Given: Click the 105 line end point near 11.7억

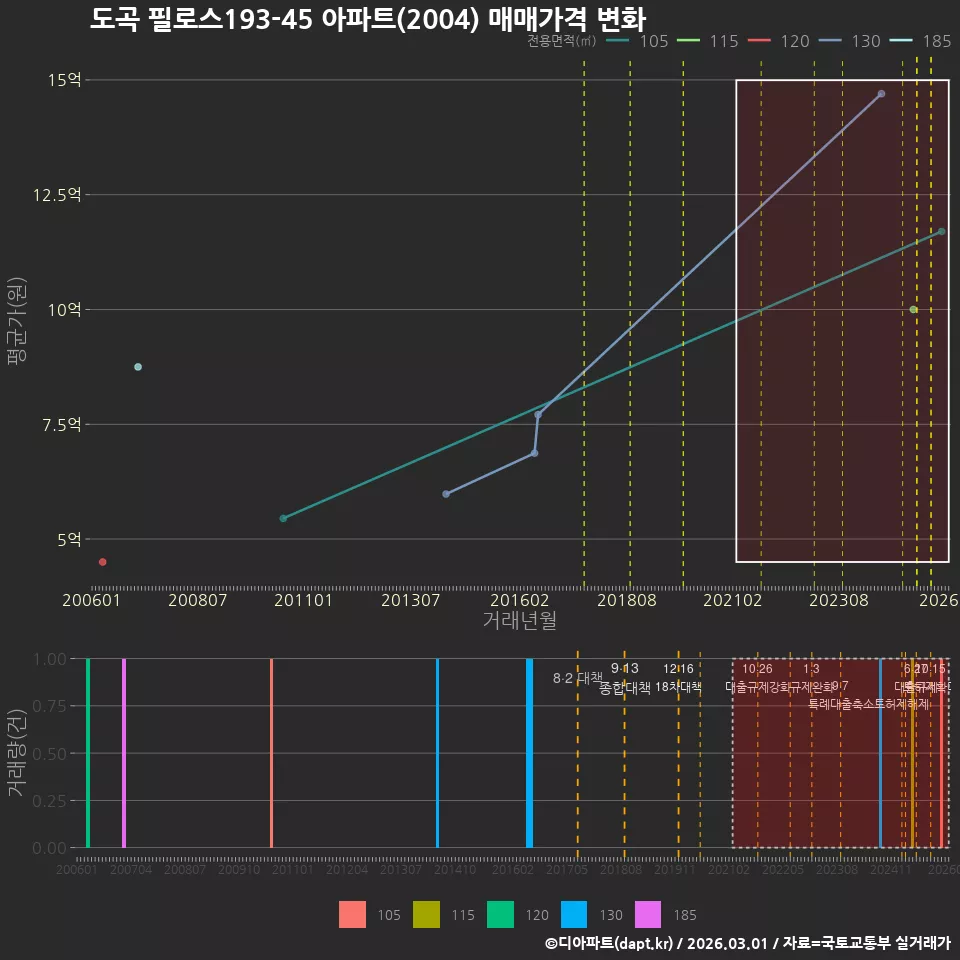Looking at the screenshot, I should [x=942, y=231].
